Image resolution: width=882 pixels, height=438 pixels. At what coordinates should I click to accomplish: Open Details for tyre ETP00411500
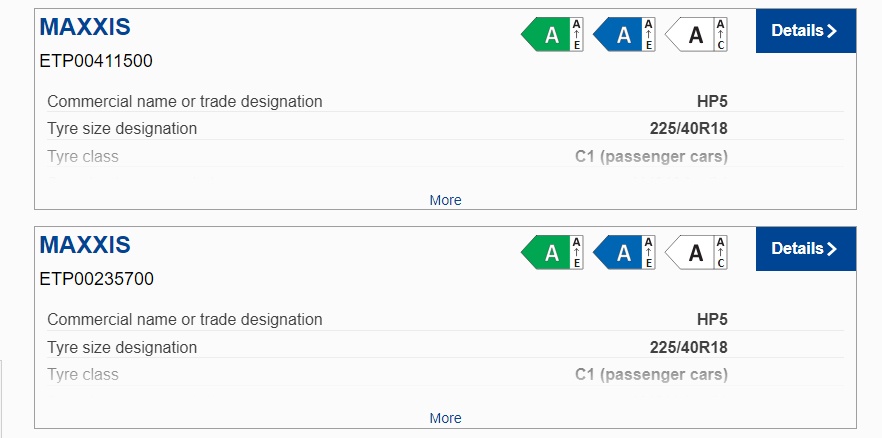(805, 31)
